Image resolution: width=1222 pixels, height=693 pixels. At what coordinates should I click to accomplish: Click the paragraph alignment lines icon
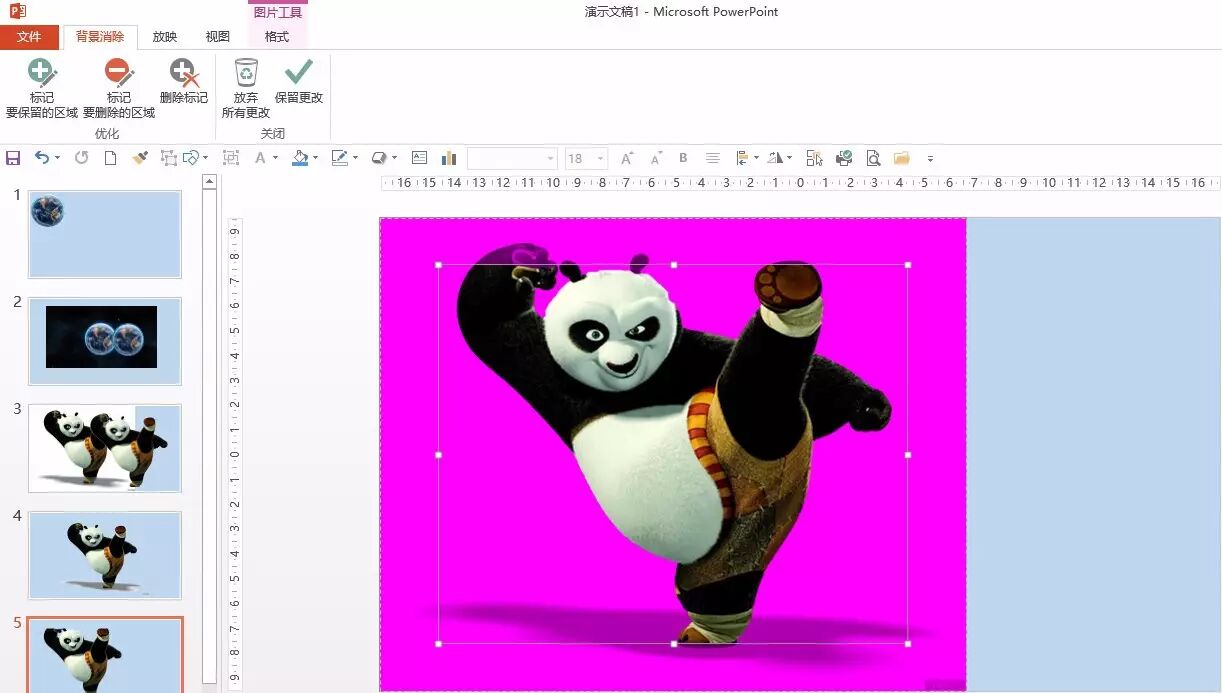tap(713, 158)
